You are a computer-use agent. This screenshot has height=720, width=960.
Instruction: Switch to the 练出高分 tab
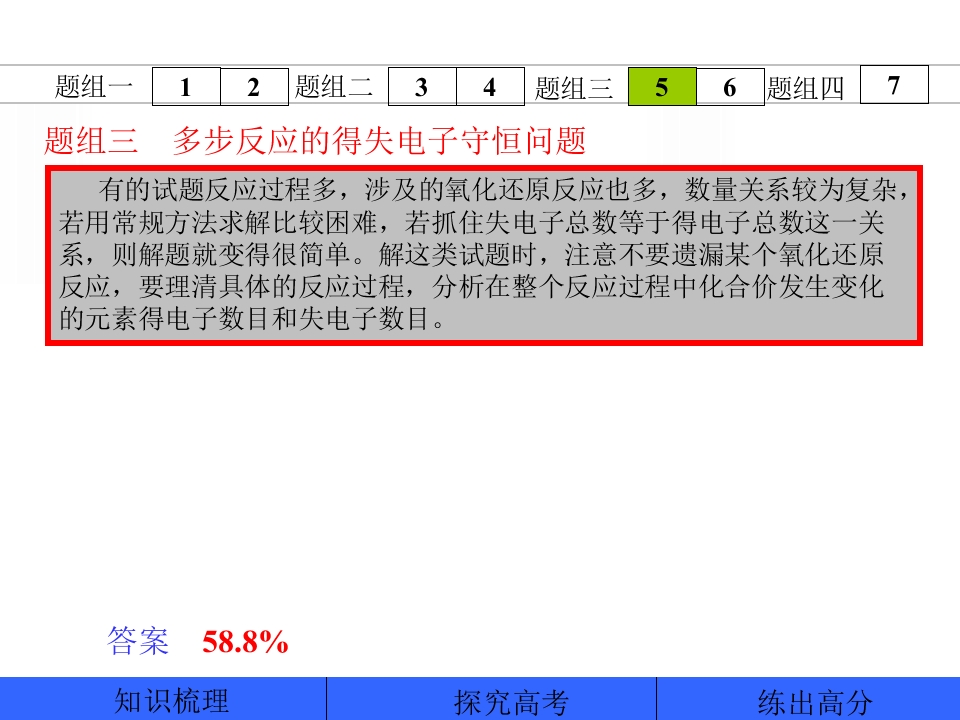tap(814, 702)
